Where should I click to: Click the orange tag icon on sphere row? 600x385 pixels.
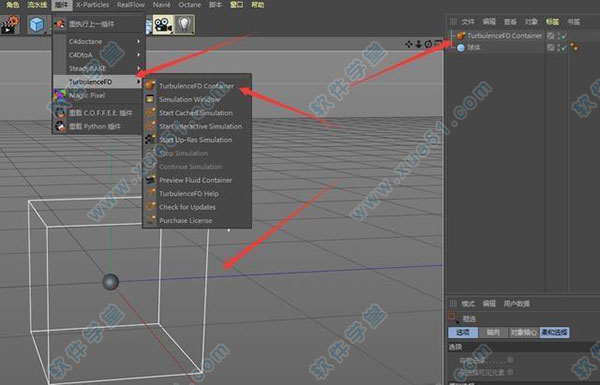(x=574, y=47)
